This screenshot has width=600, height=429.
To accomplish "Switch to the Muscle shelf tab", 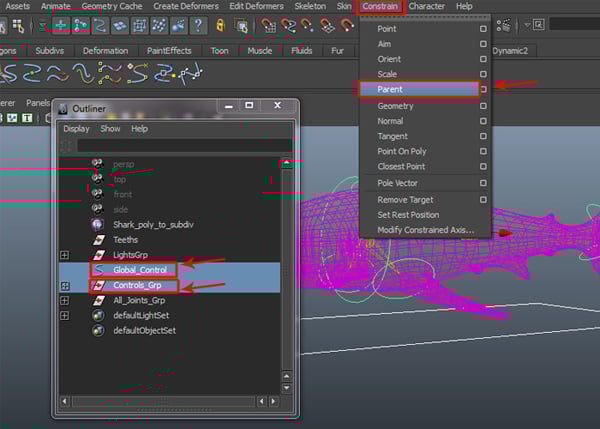I will [x=259, y=50].
